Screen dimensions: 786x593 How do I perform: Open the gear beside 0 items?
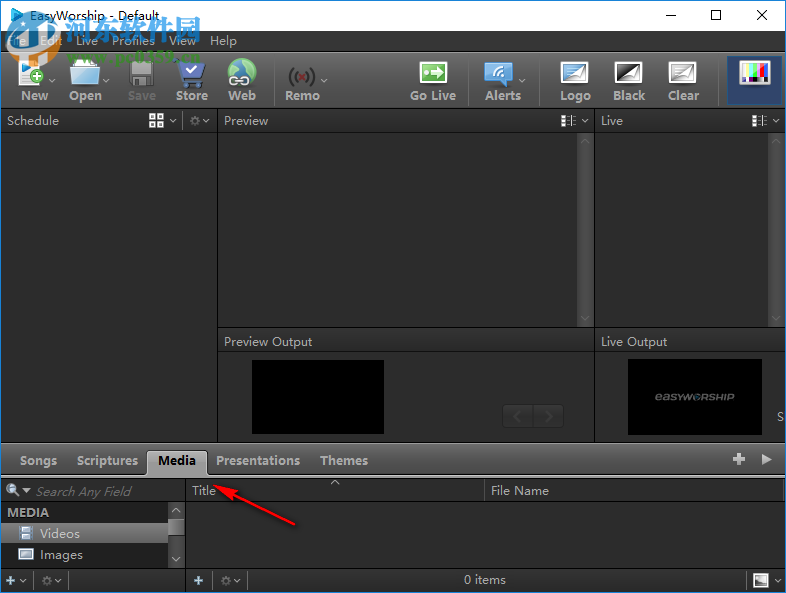(x=226, y=580)
